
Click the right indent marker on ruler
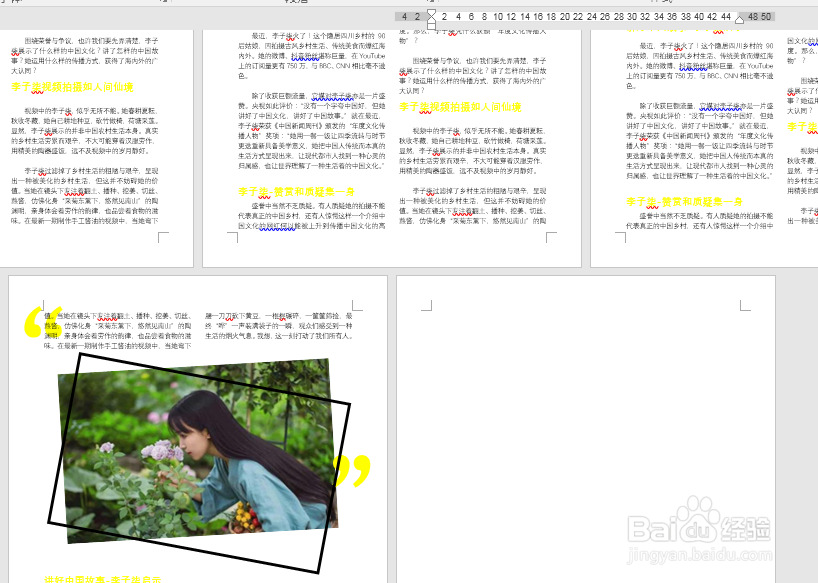tap(739, 20)
